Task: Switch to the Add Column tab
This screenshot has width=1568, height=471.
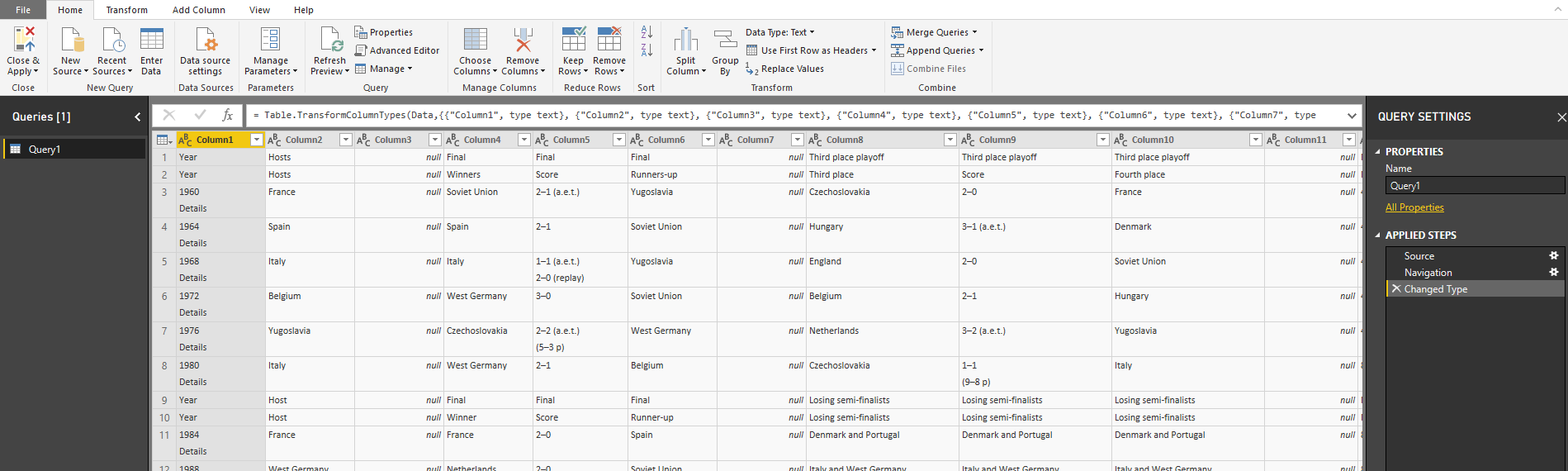Action: point(198,10)
